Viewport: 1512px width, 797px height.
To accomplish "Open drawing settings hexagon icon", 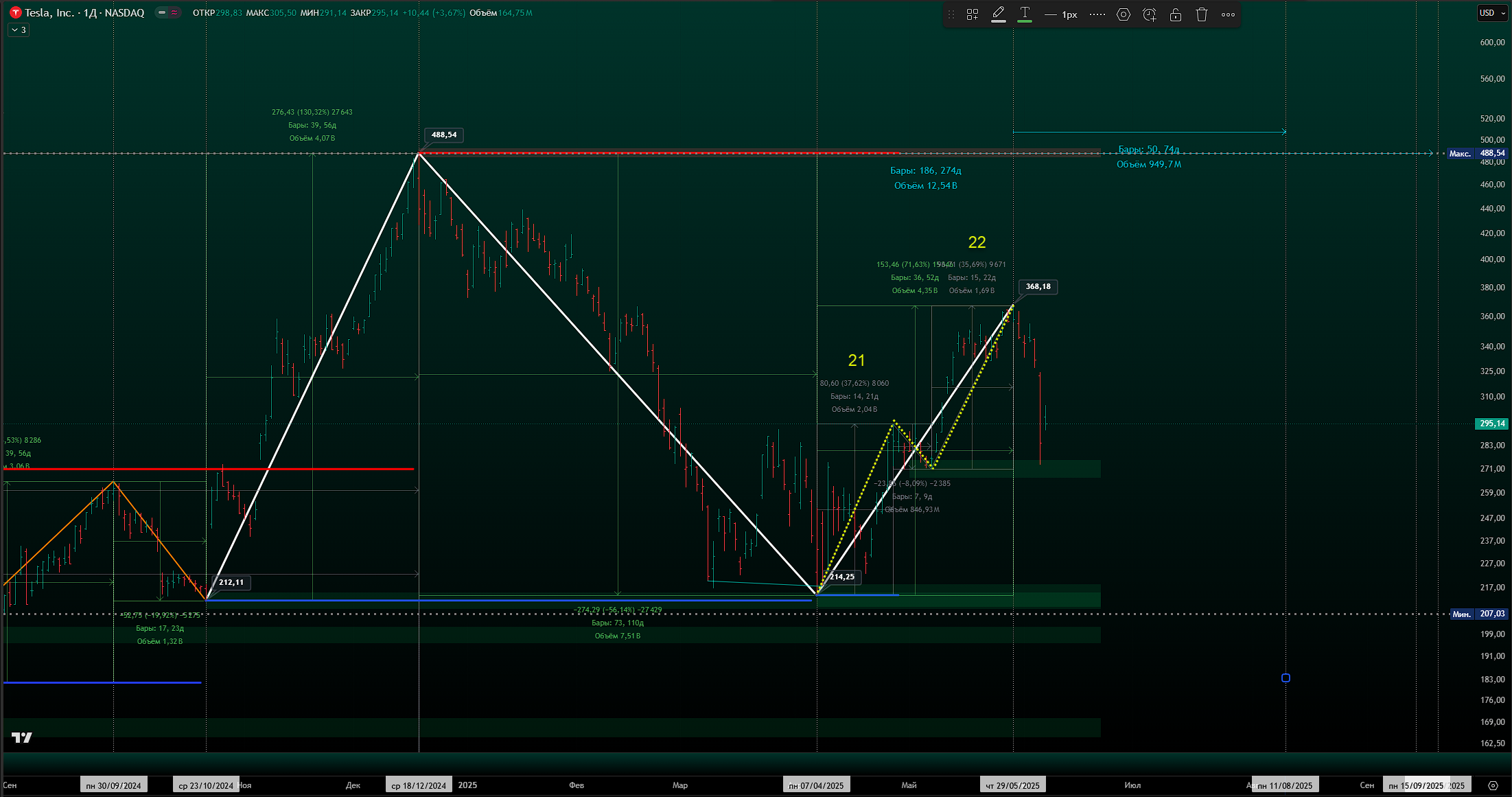I will (1124, 14).
